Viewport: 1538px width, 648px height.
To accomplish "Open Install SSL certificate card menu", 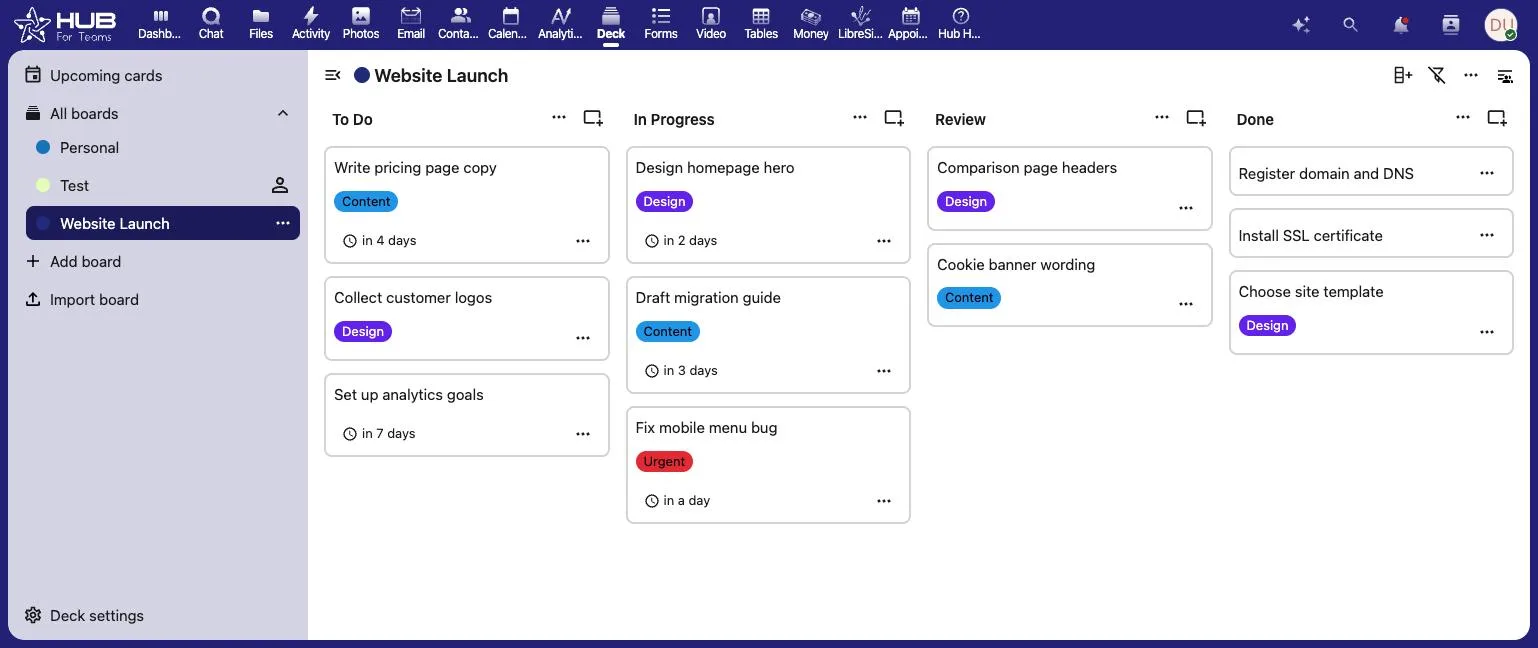I will 1487,235.
